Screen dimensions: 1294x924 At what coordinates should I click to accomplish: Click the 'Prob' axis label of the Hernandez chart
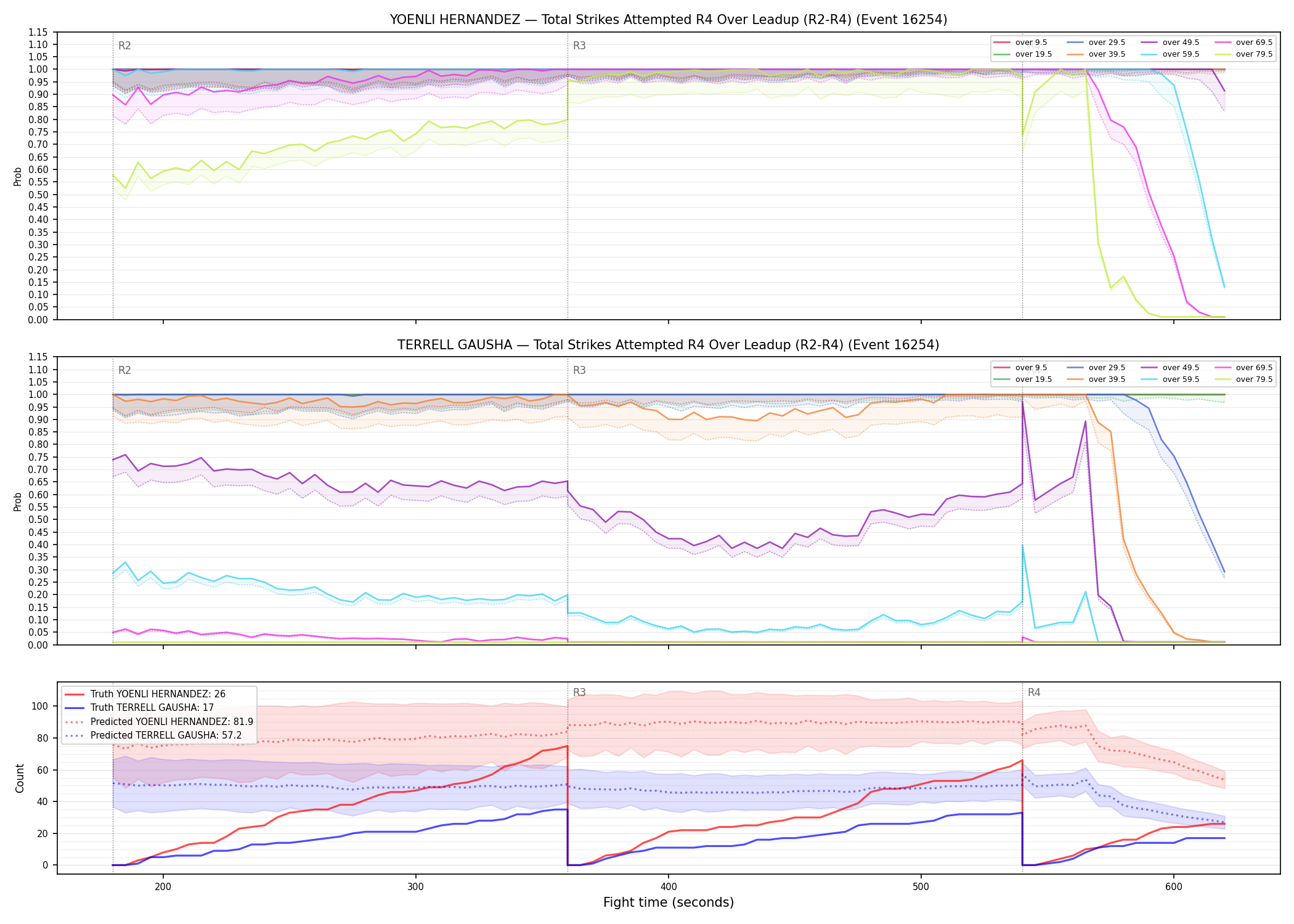click(x=18, y=177)
